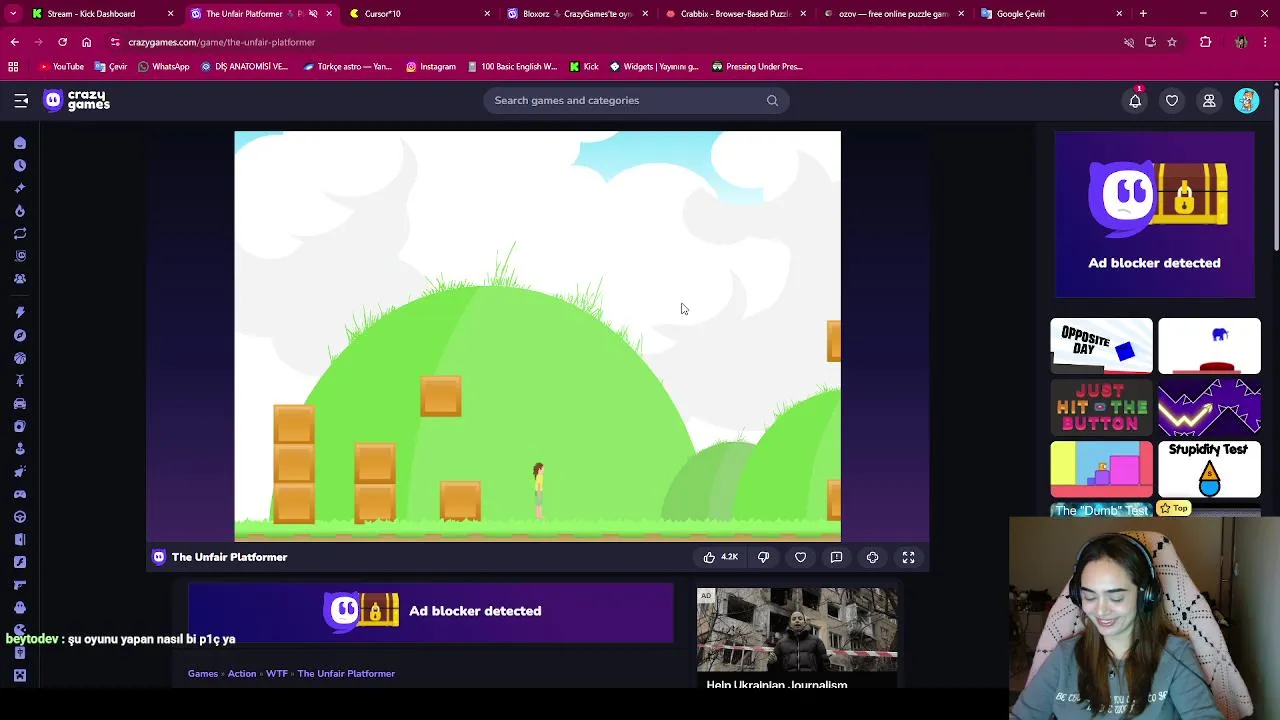Viewport: 1280px width, 720px height.
Task: Open recently played clock icon
Action: (20, 165)
